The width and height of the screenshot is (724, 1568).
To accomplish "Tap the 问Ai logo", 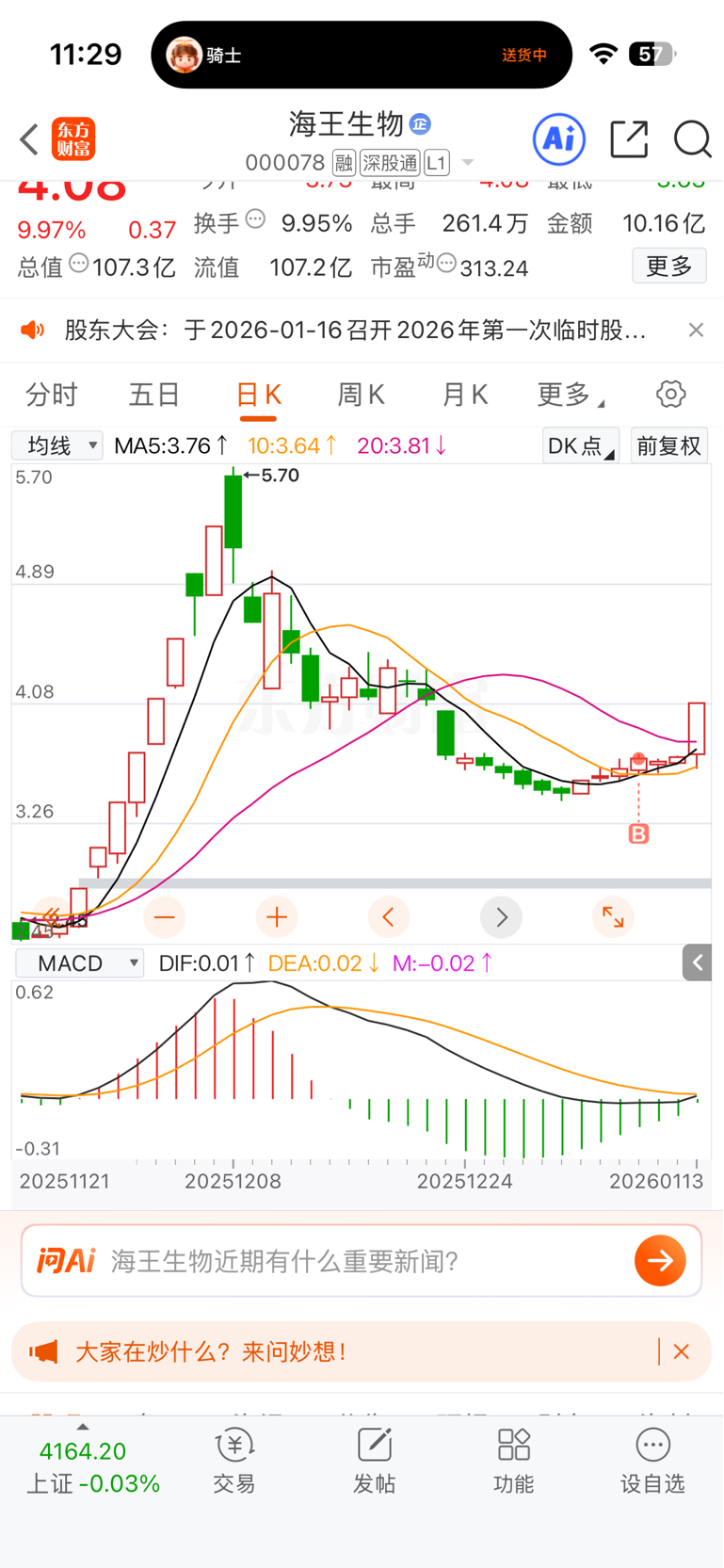I will (x=66, y=1261).
